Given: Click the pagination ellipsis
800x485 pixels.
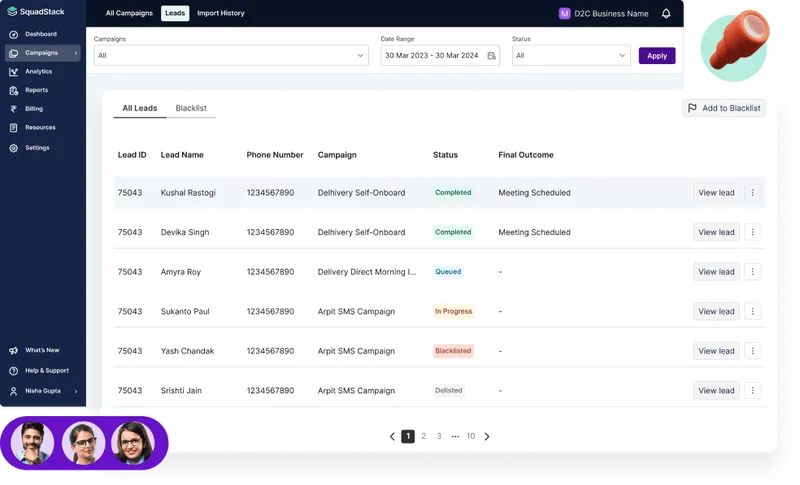Looking at the screenshot, I should click(x=455, y=437).
